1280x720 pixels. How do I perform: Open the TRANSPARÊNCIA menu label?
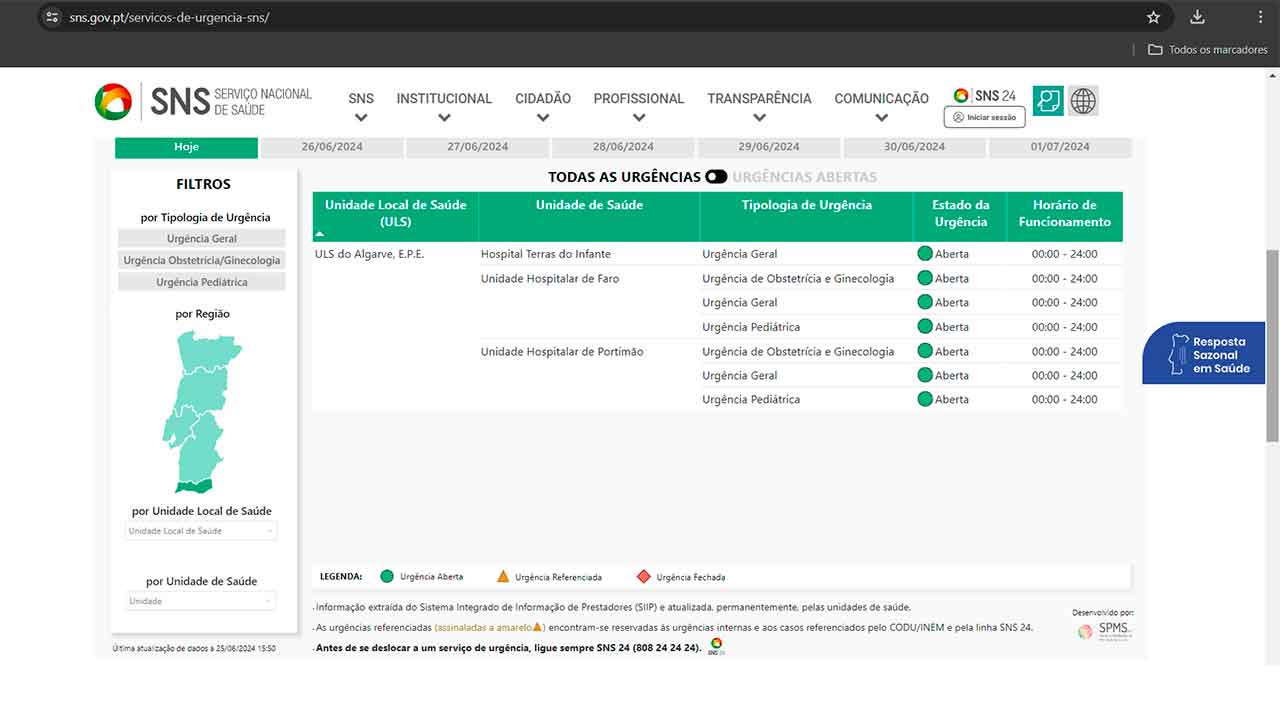(759, 99)
